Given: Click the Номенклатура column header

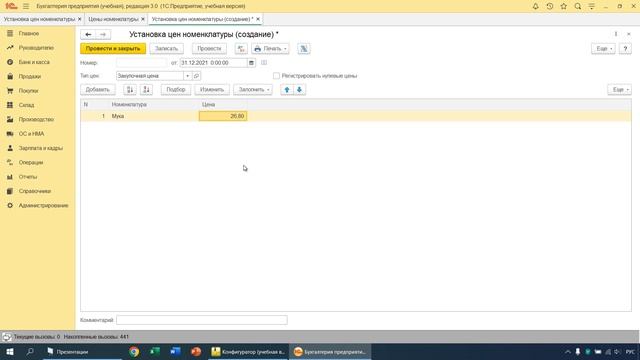Looking at the screenshot, I should pyautogui.click(x=154, y=104).
